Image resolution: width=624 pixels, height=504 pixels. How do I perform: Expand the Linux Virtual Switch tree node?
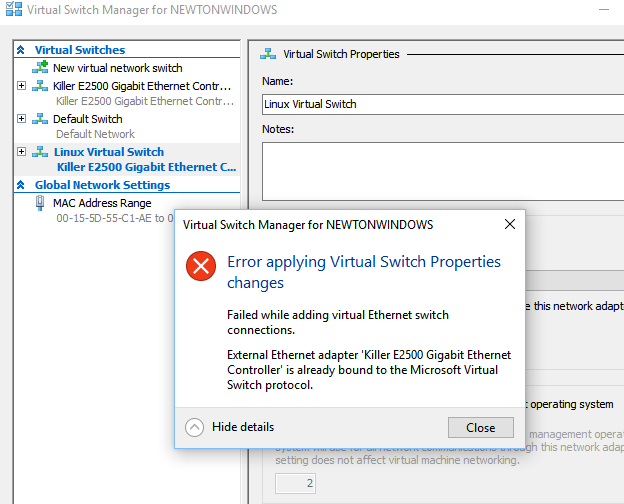pos(22,152)
